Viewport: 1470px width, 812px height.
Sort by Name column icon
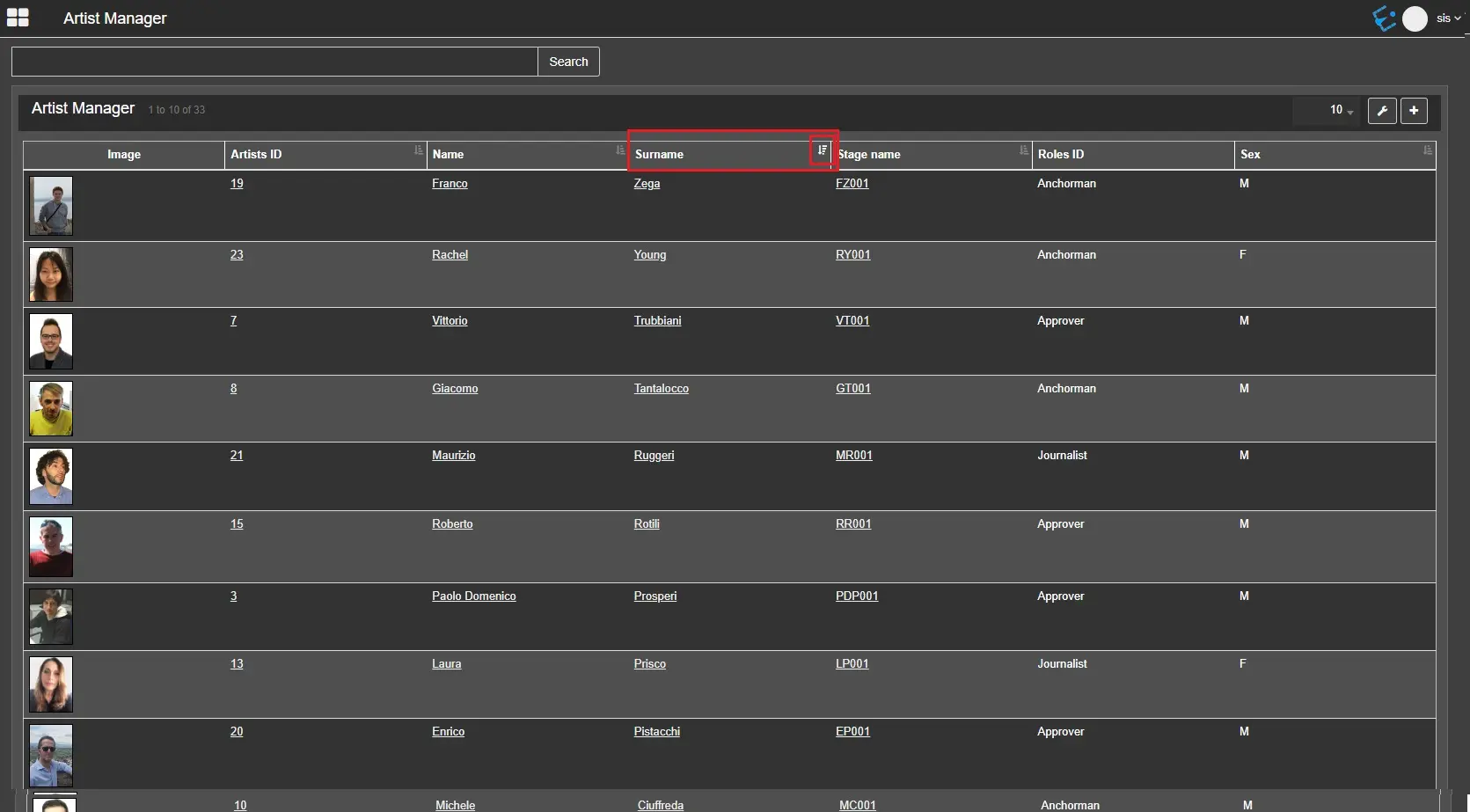[619, 150]
